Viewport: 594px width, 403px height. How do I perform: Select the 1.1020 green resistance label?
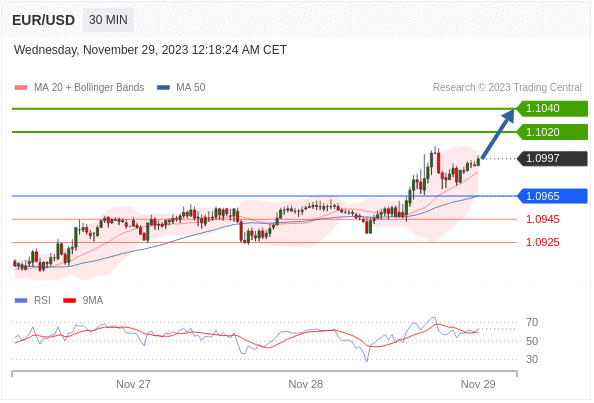click(x=553, y=132)
